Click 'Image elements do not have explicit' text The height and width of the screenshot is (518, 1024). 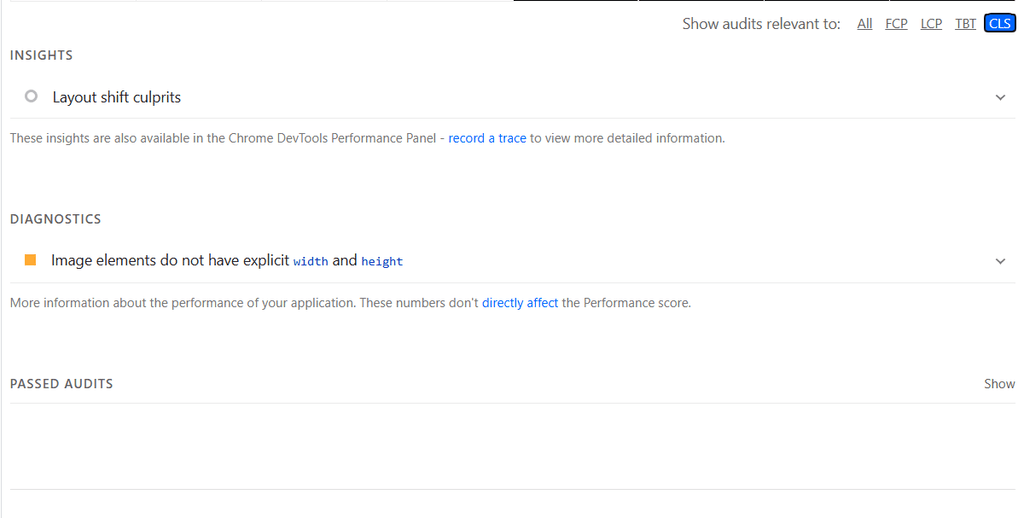170,261
